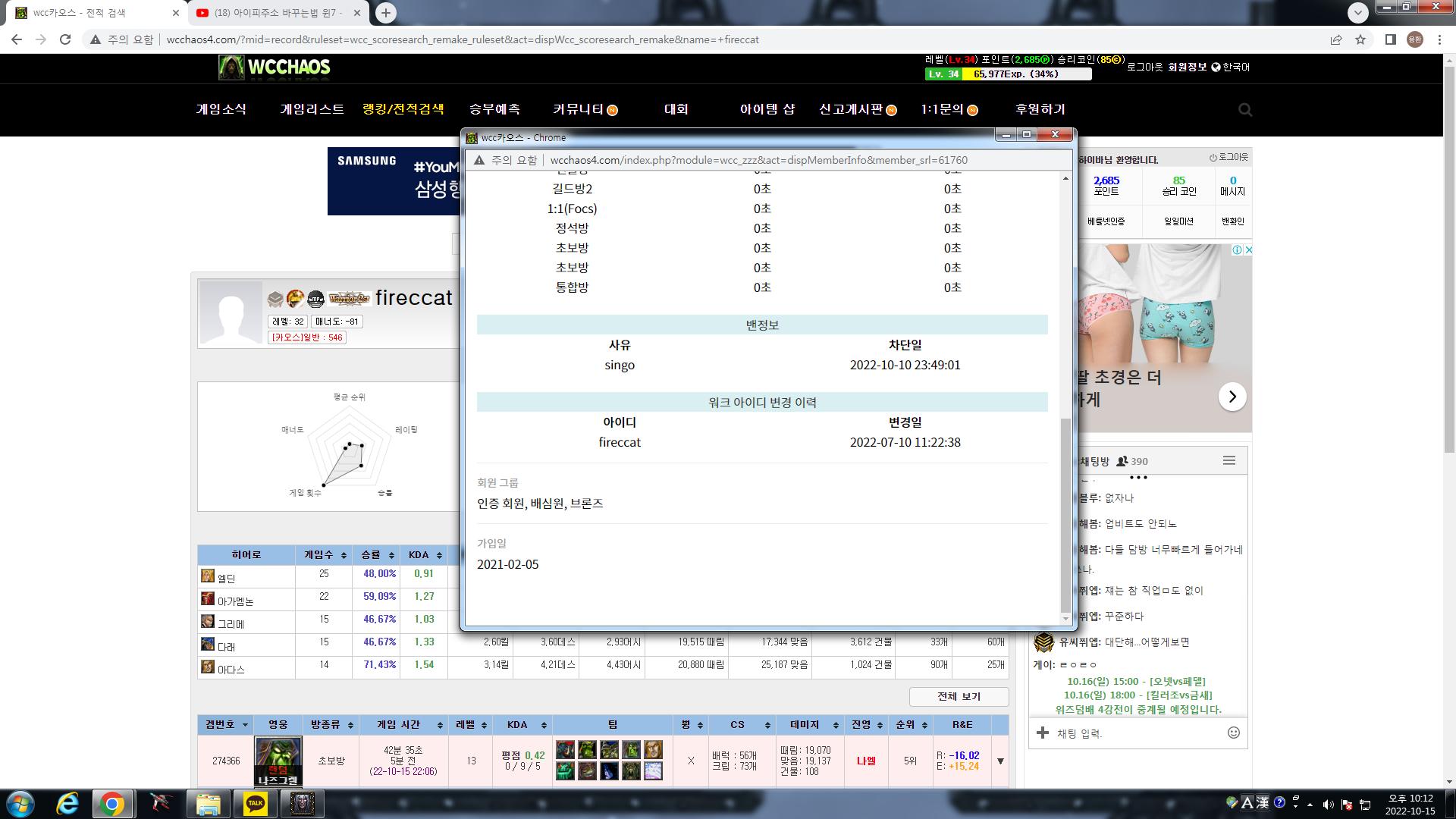Open File Explorer folder on taskbar
This screenshot has width=1456, height=819.
[x=208, y=804]
